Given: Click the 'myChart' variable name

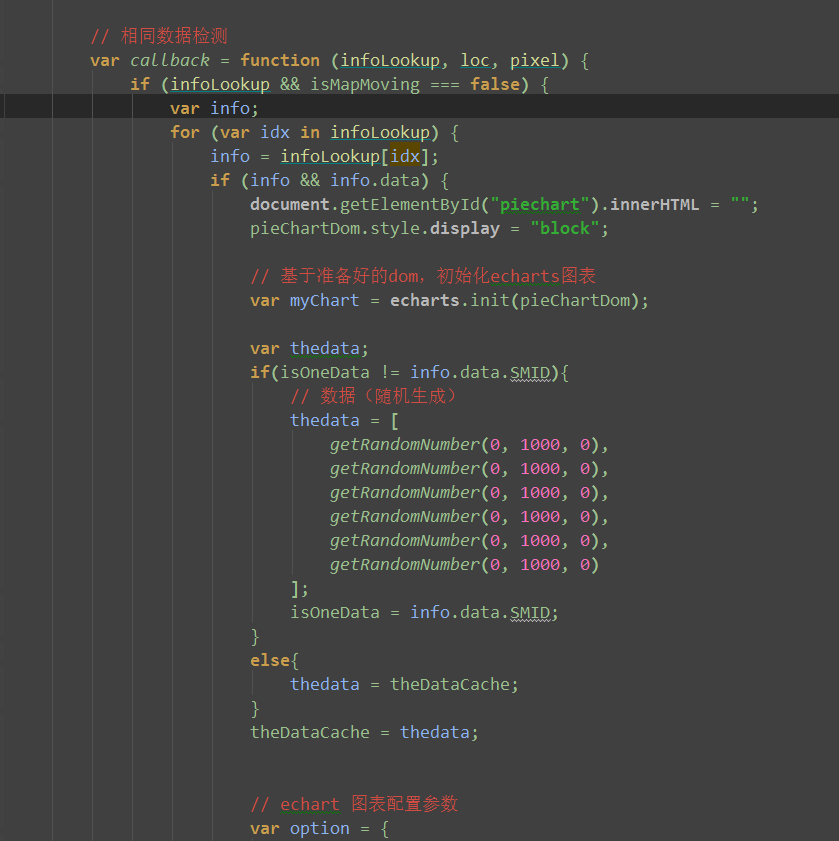Looking at the screenshot, I should (x=325, y=300).
